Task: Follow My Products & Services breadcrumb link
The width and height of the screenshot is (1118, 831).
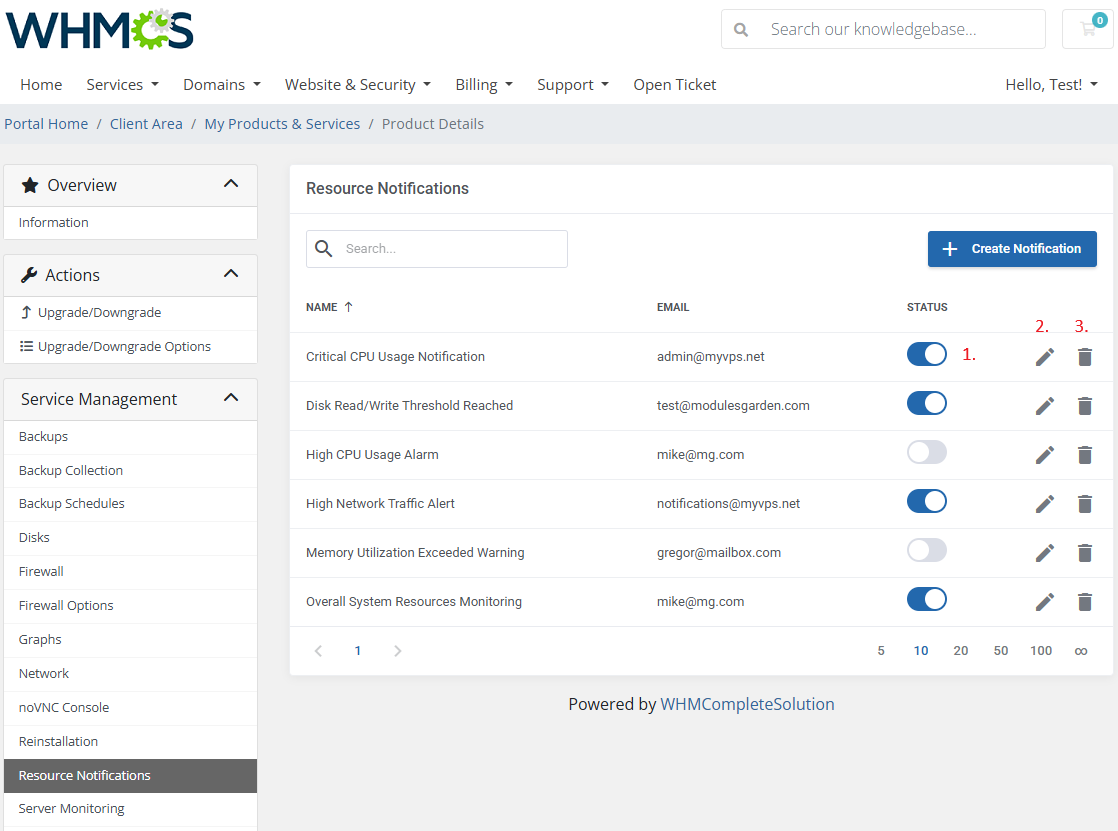Action: 282,124
